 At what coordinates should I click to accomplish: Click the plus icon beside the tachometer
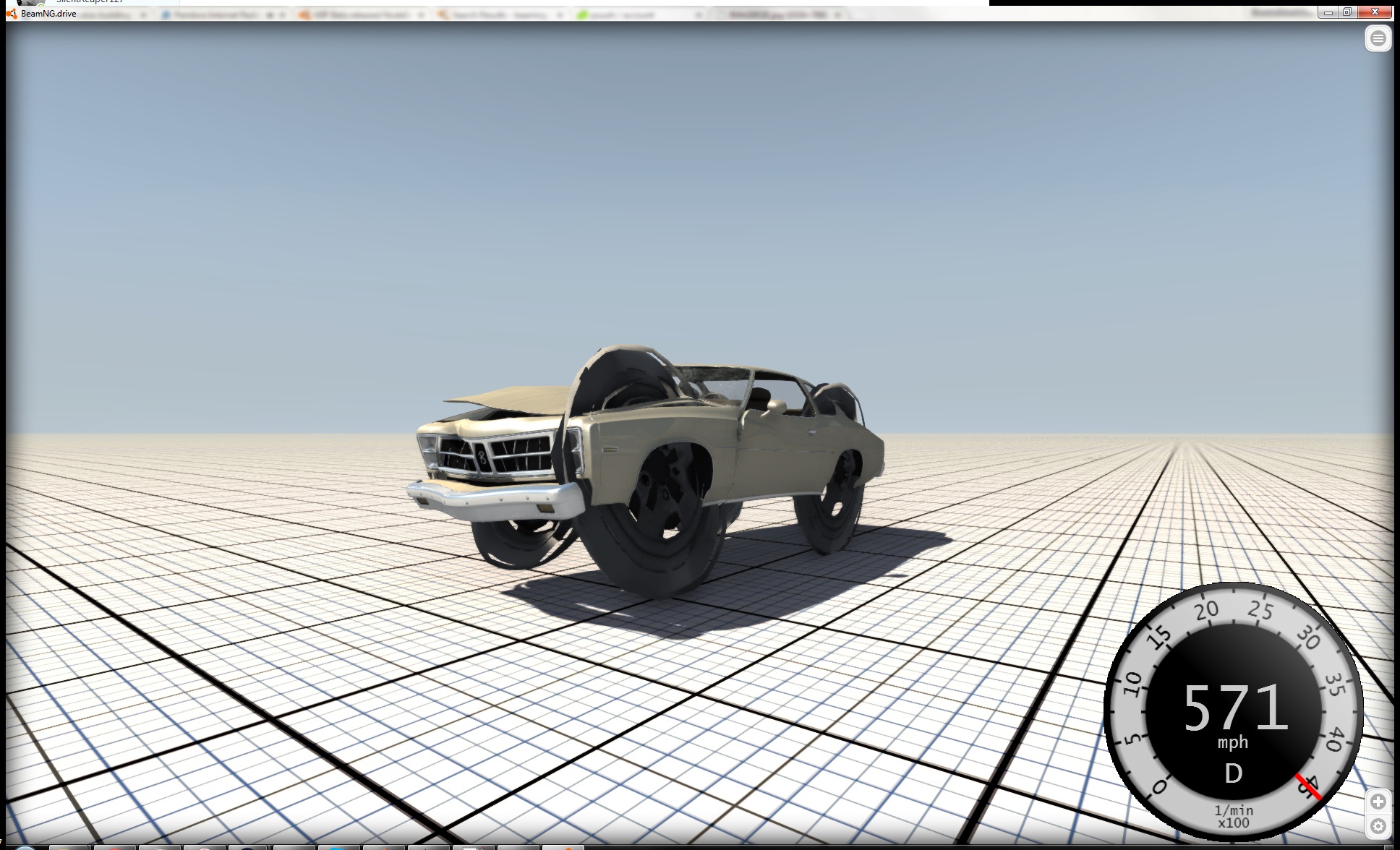click(1378, 802)
